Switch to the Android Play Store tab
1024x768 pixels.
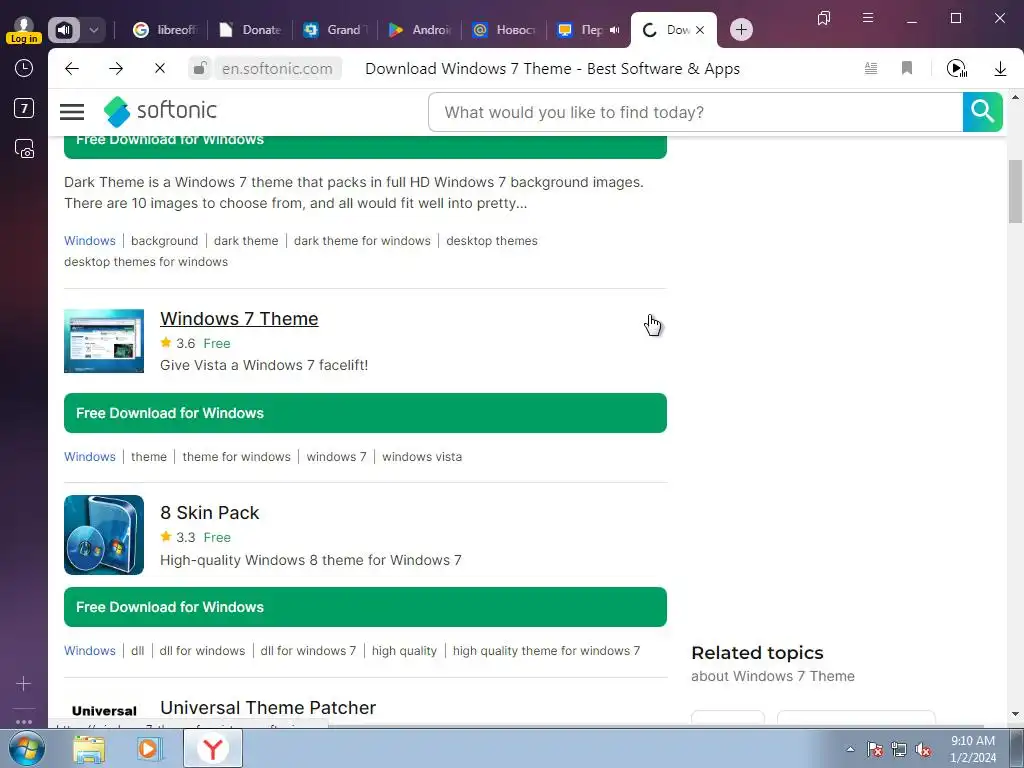[420, 29]
